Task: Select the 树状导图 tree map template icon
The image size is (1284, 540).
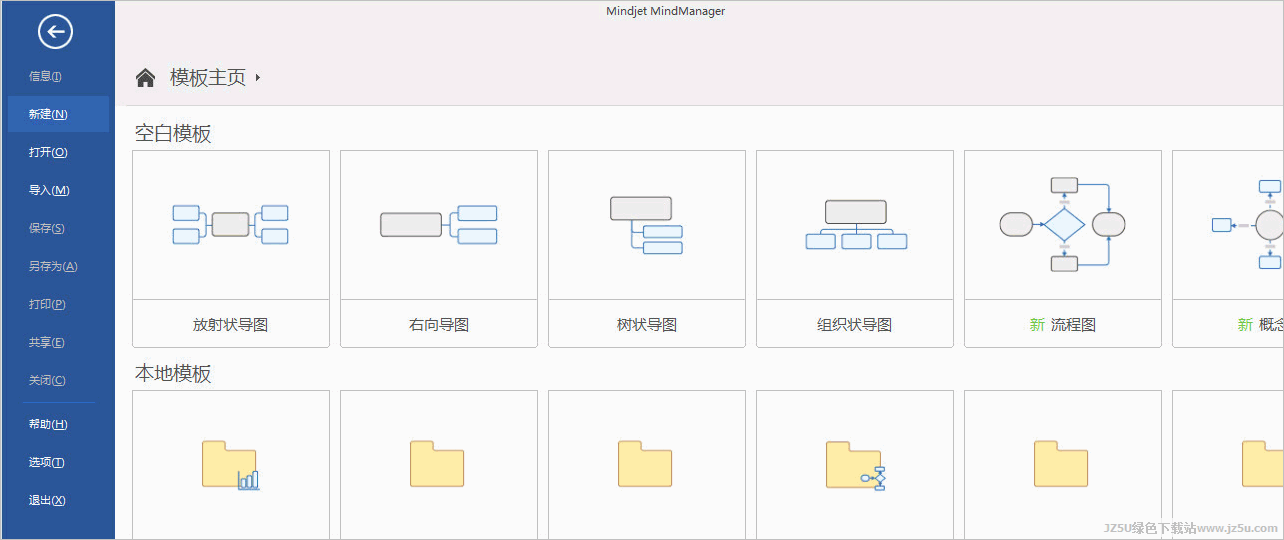Action: tap(647, 225)
